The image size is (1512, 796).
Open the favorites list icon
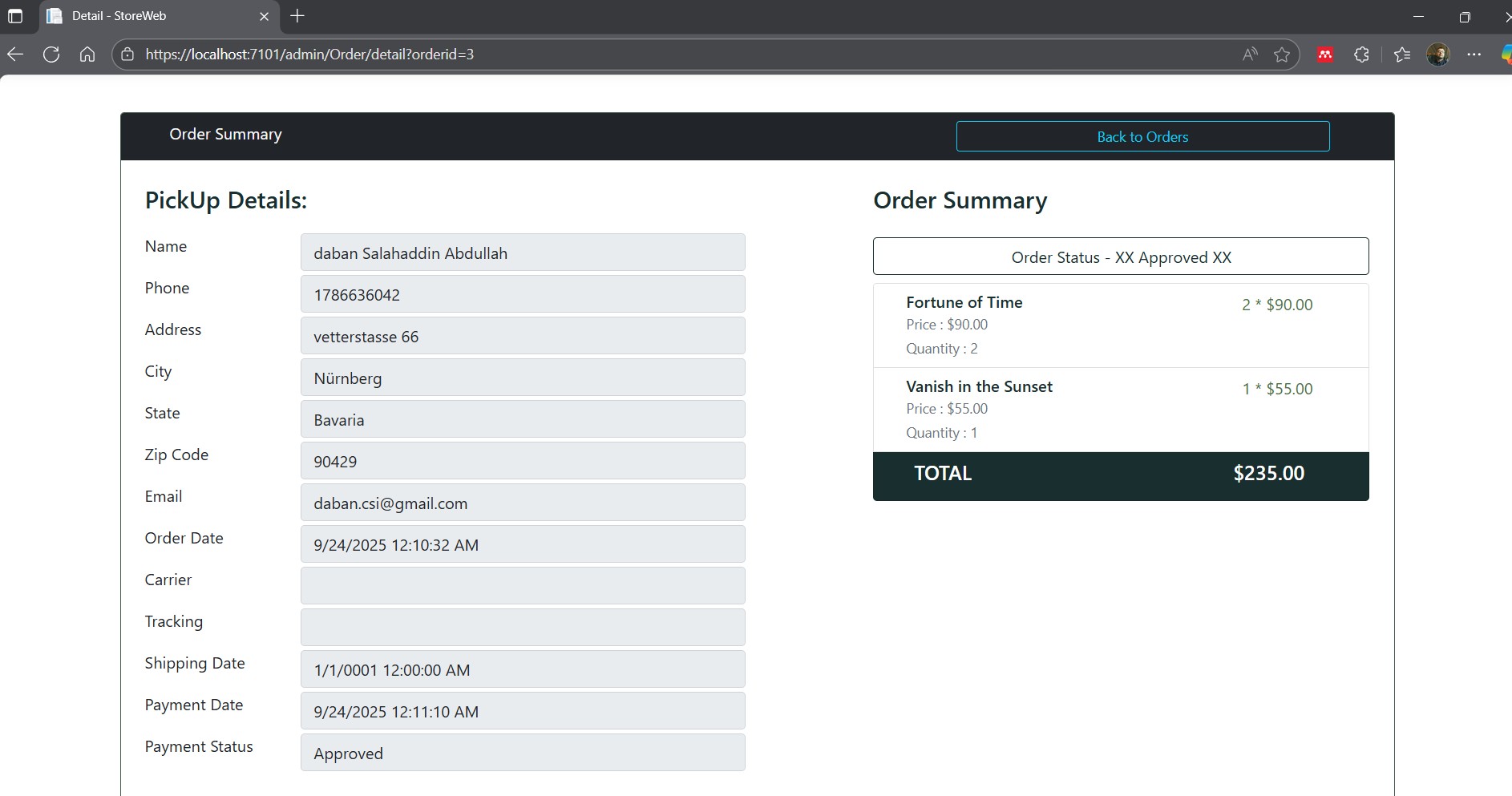coord(1401,55)
